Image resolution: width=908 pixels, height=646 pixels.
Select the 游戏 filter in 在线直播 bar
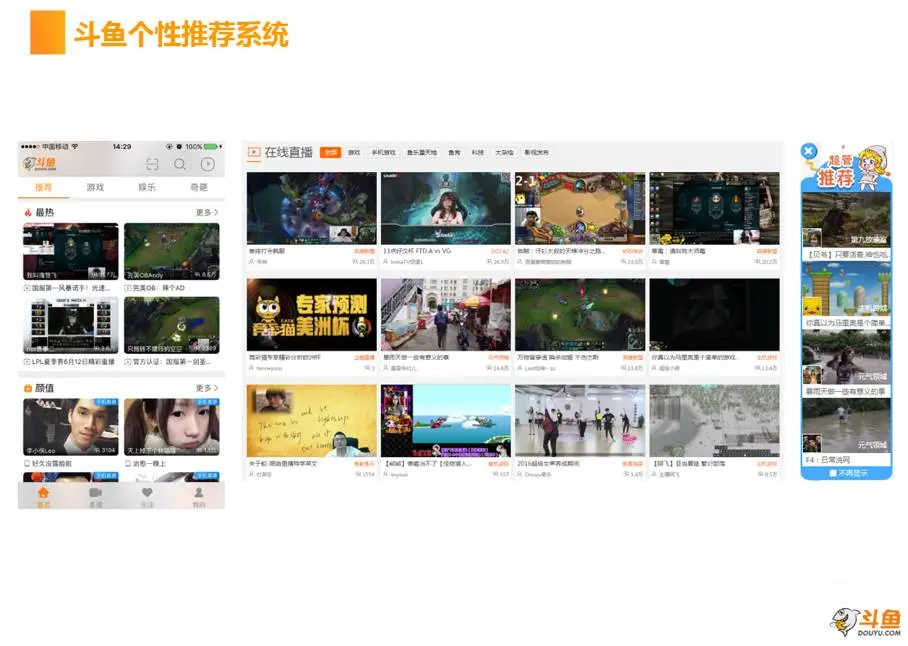(x=354, y=152)
